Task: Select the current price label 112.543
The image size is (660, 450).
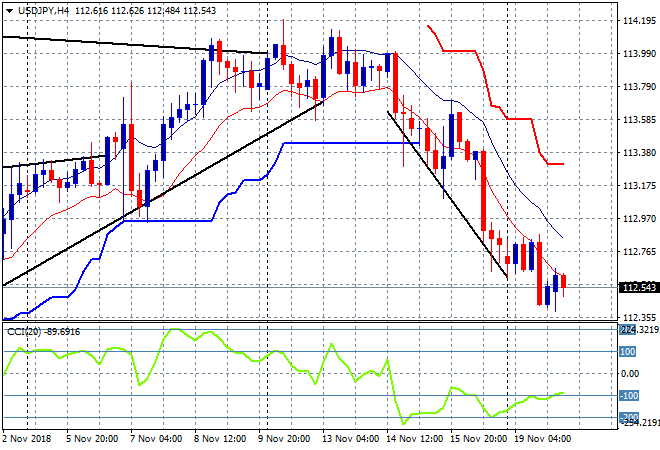Action: (x=639, y=288)
